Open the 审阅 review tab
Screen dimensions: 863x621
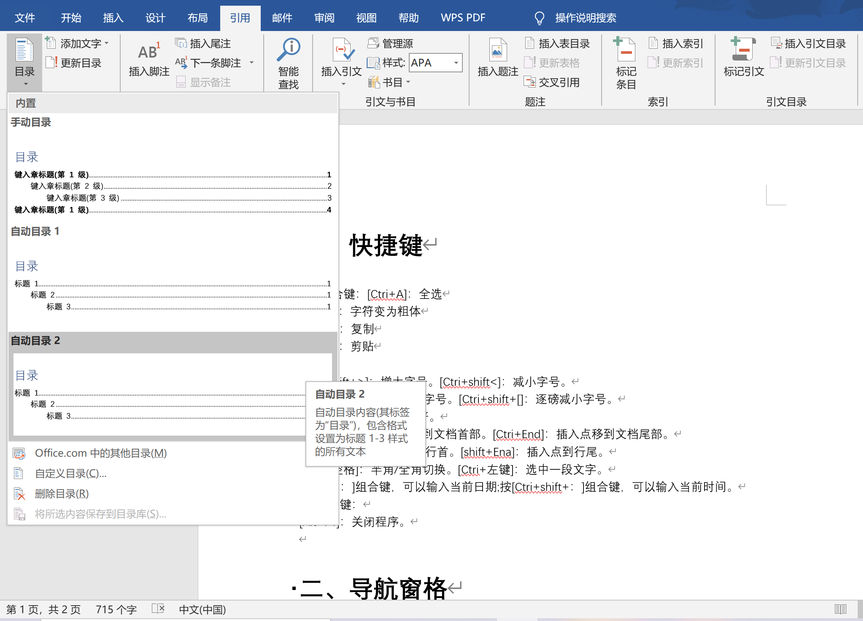(x=324, y=18)
